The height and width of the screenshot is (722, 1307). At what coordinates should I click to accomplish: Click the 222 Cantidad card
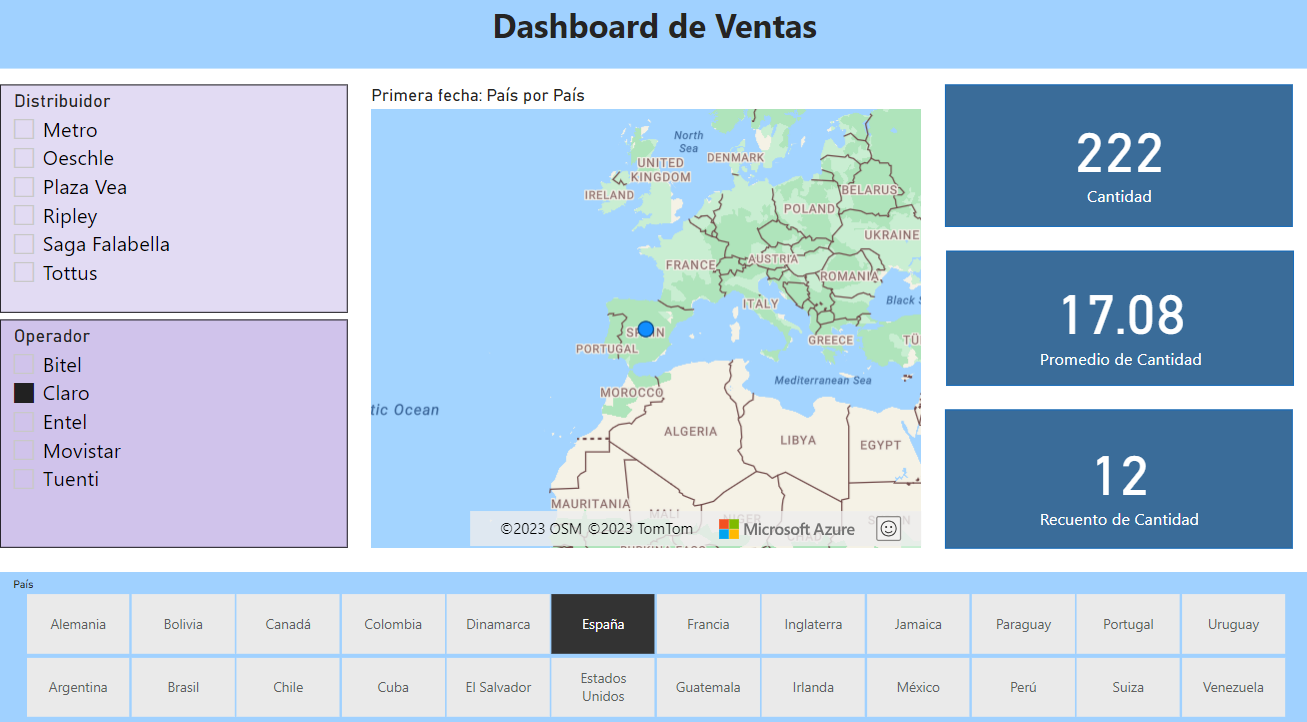pyautogui.click(x=1118, y=156)
